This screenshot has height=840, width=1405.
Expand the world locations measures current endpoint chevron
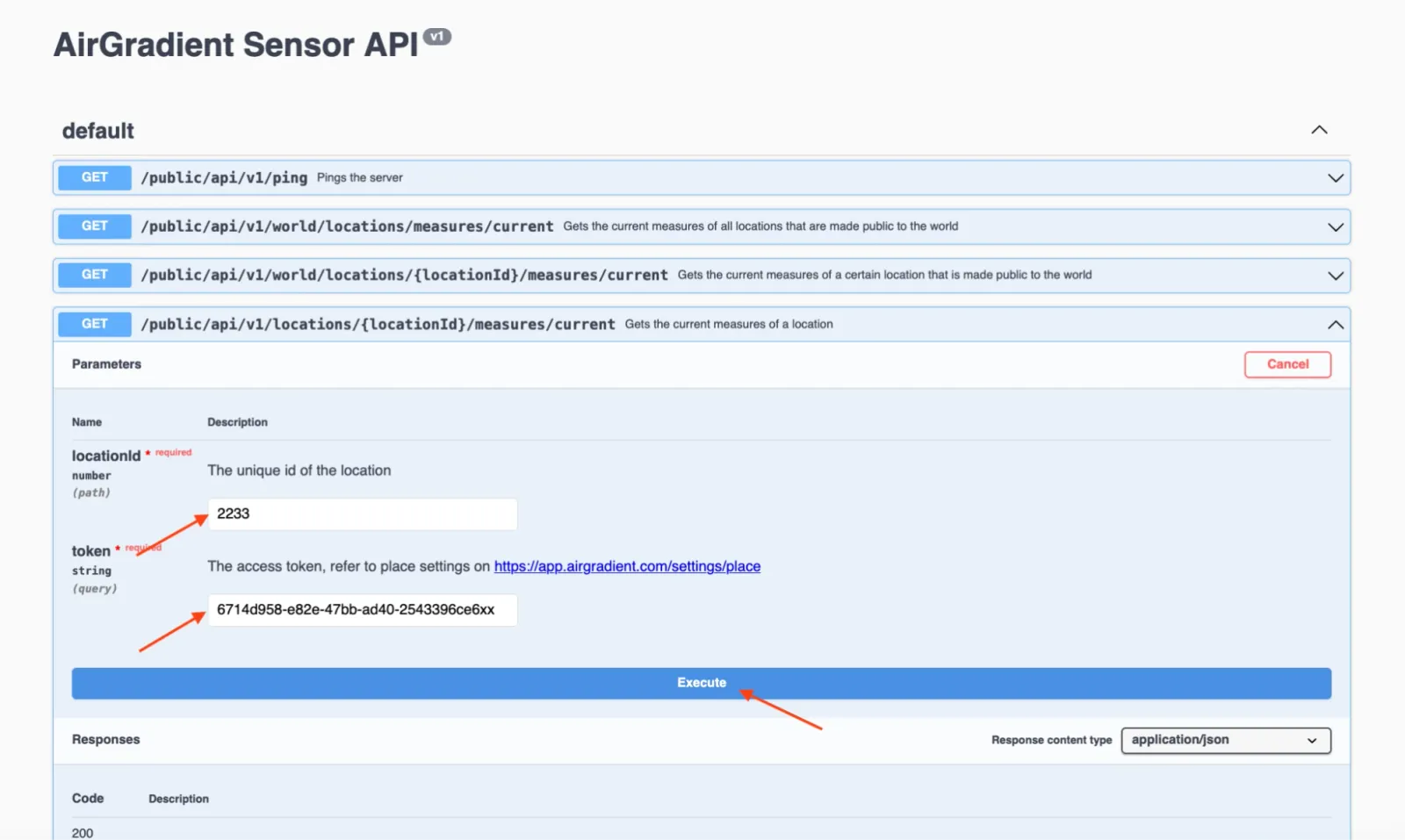point(1336,226)
